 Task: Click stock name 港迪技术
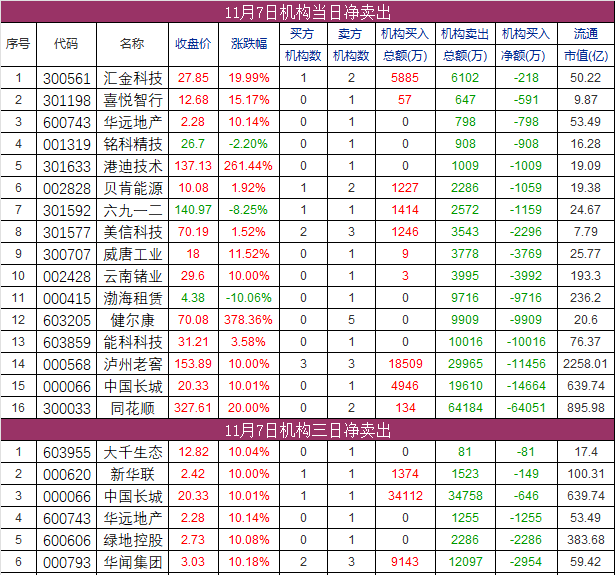(133, 166)
